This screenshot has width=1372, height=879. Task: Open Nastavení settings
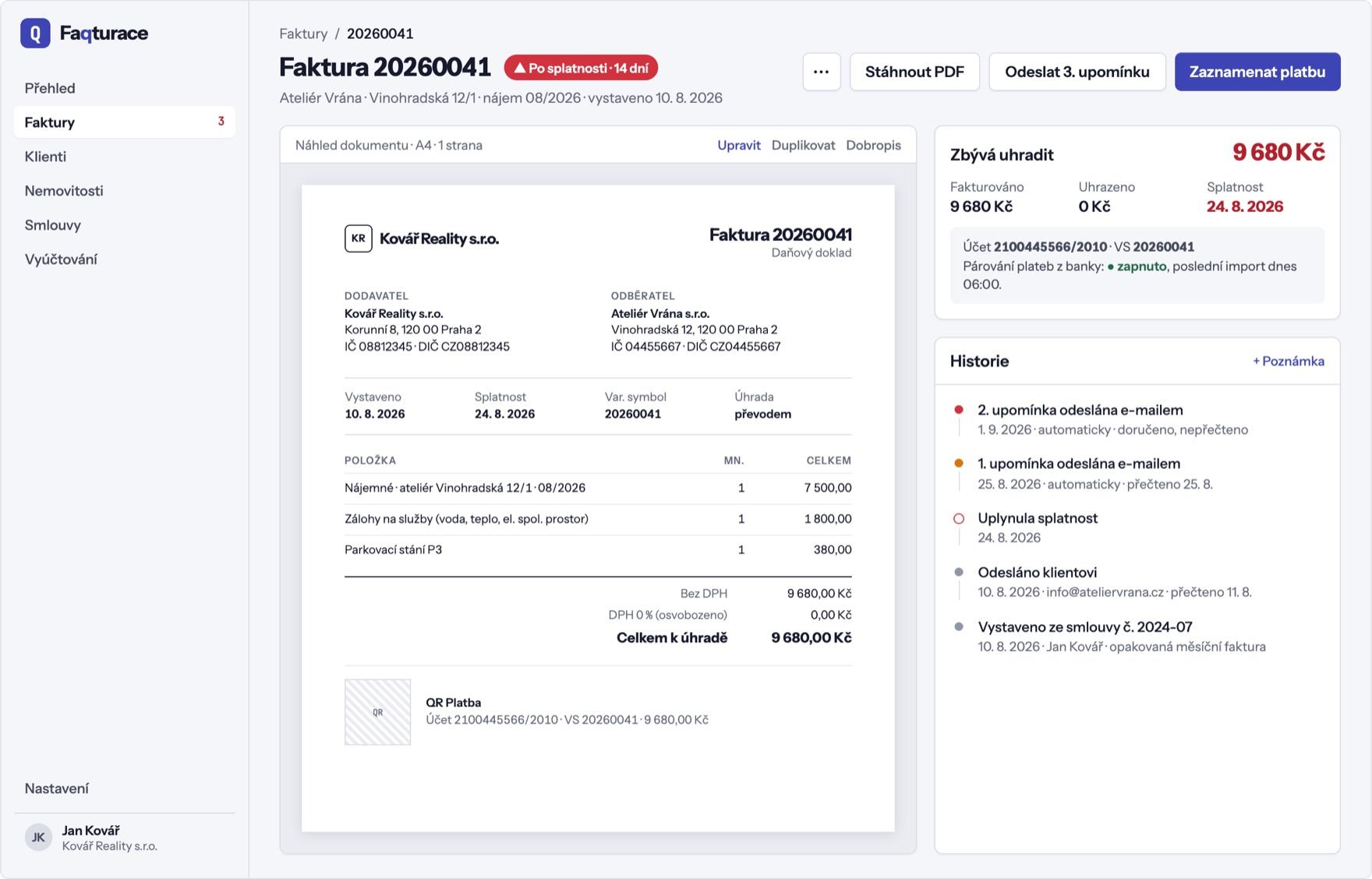125,789
